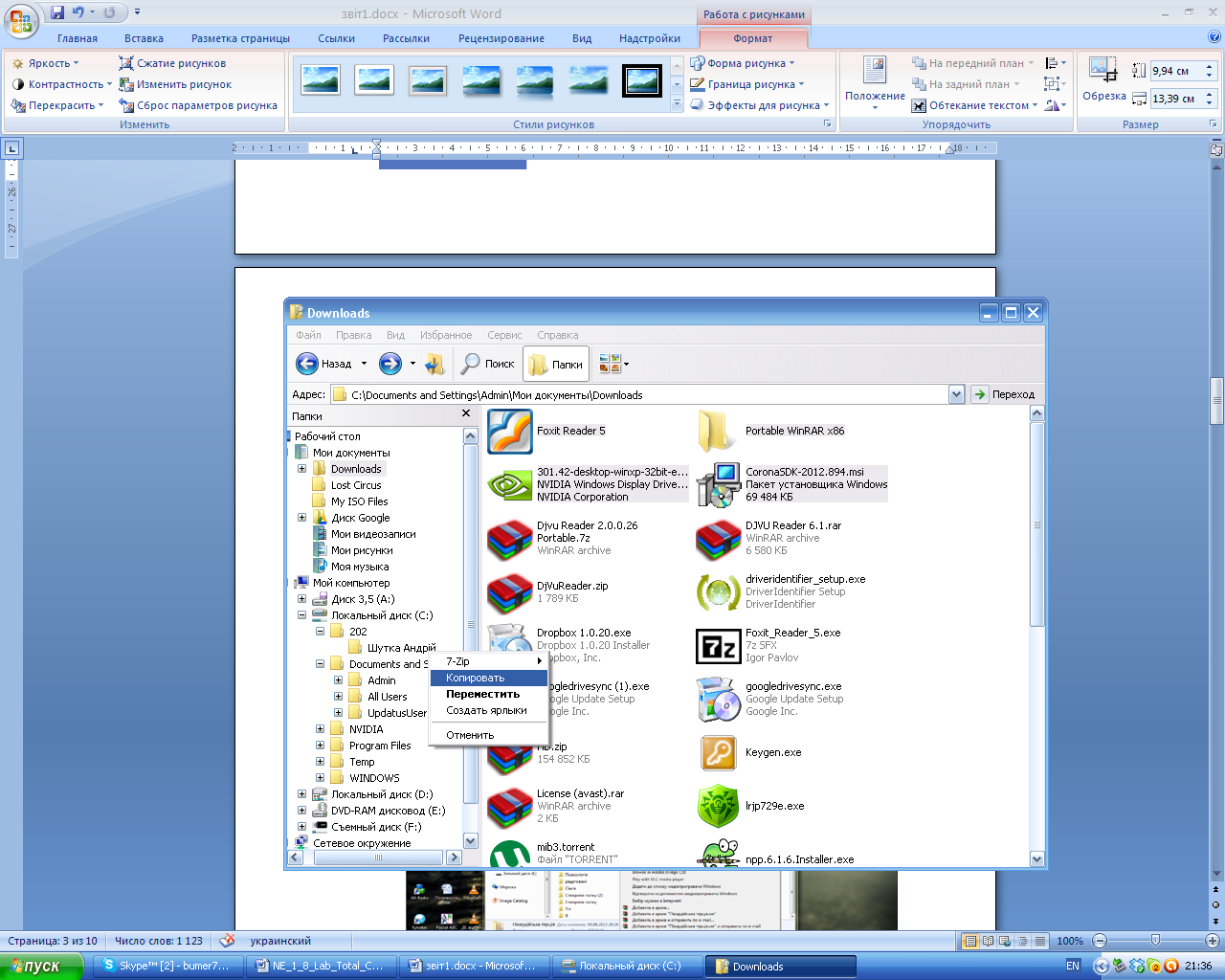Screen dimensions: 1225x980
Task: Open the Customize Quick Access Toolbar arrow
Action: click(x=137, y=12)
